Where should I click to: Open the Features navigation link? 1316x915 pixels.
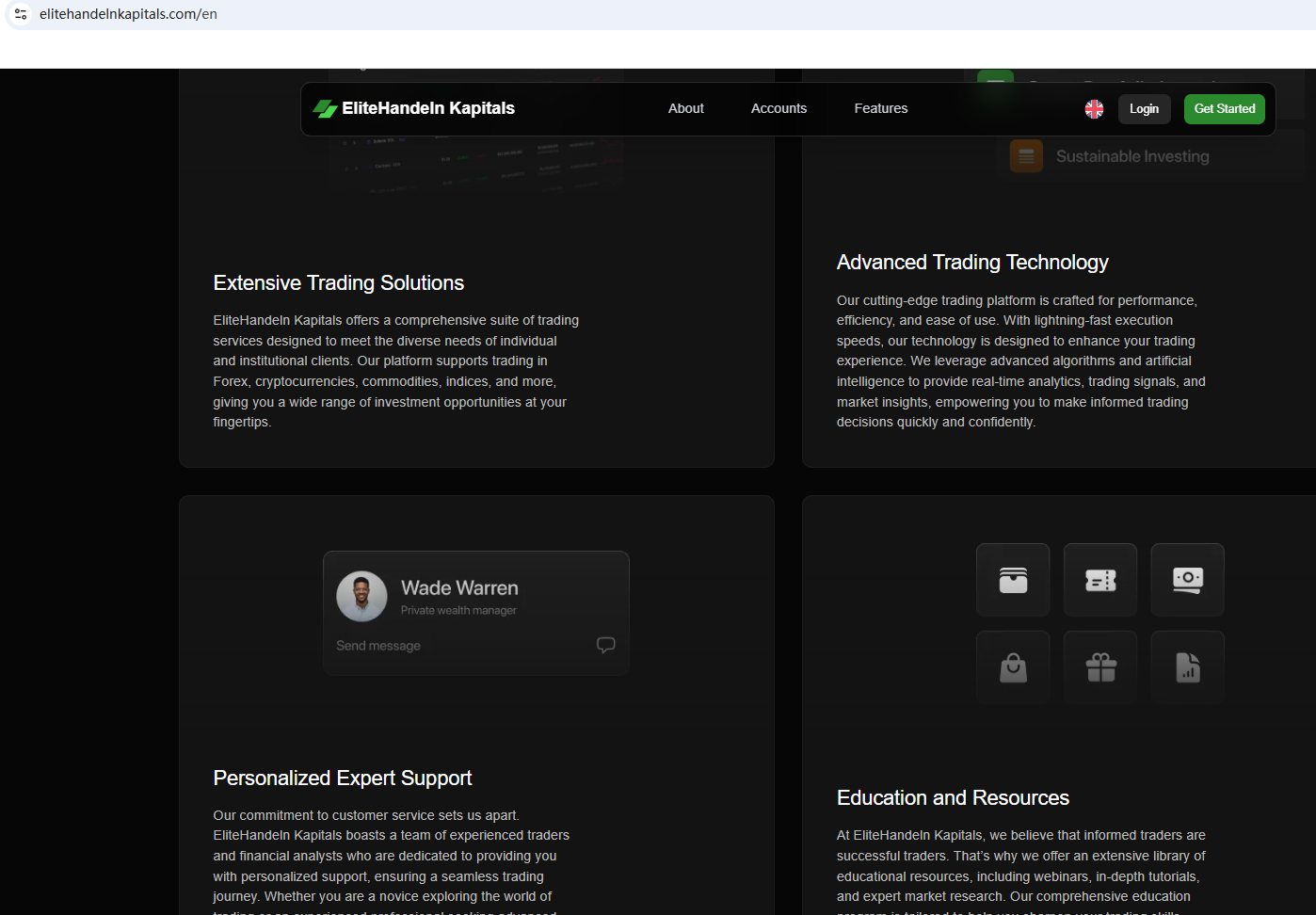click(880, 109)
